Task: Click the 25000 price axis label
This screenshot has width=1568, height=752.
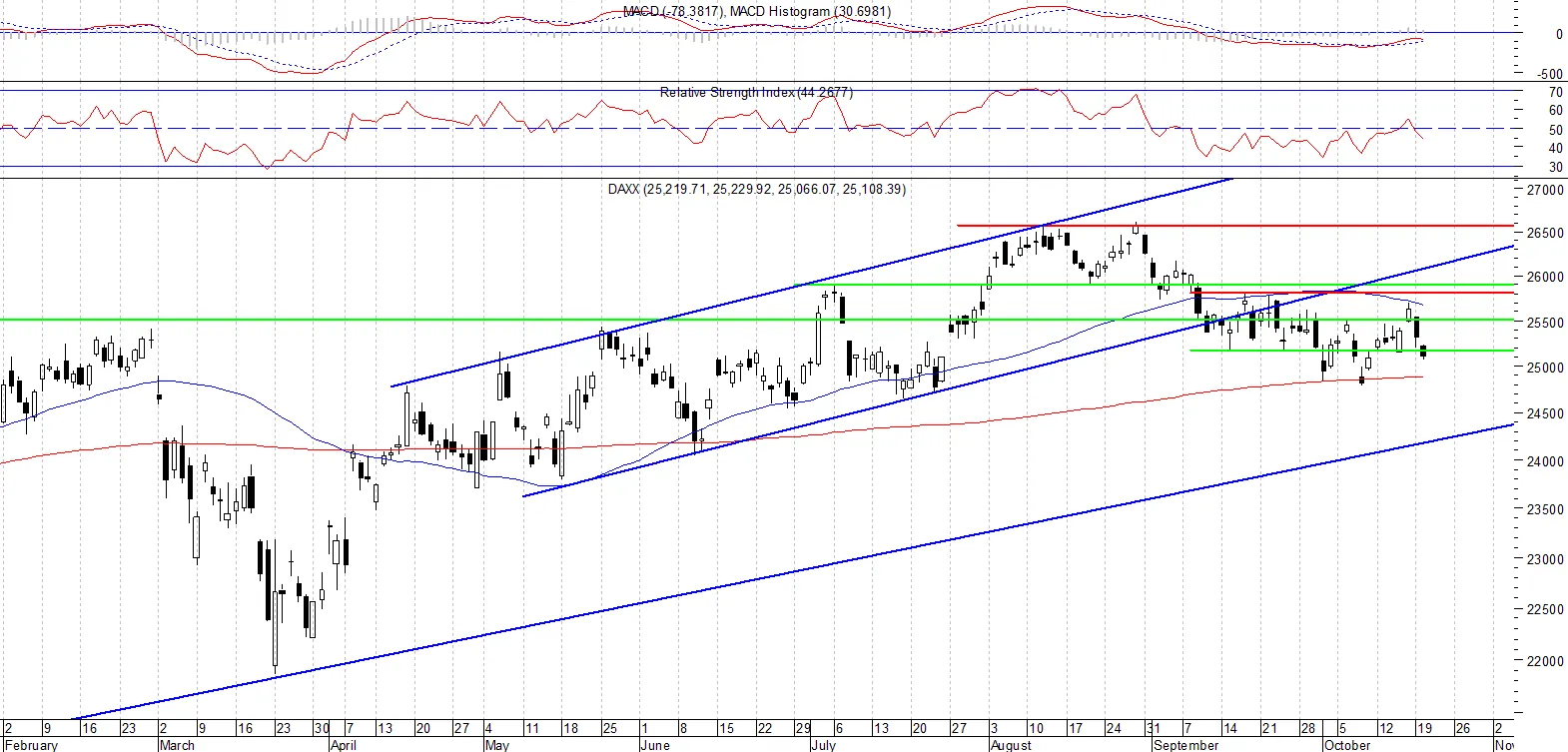Action: point(1546,369)
